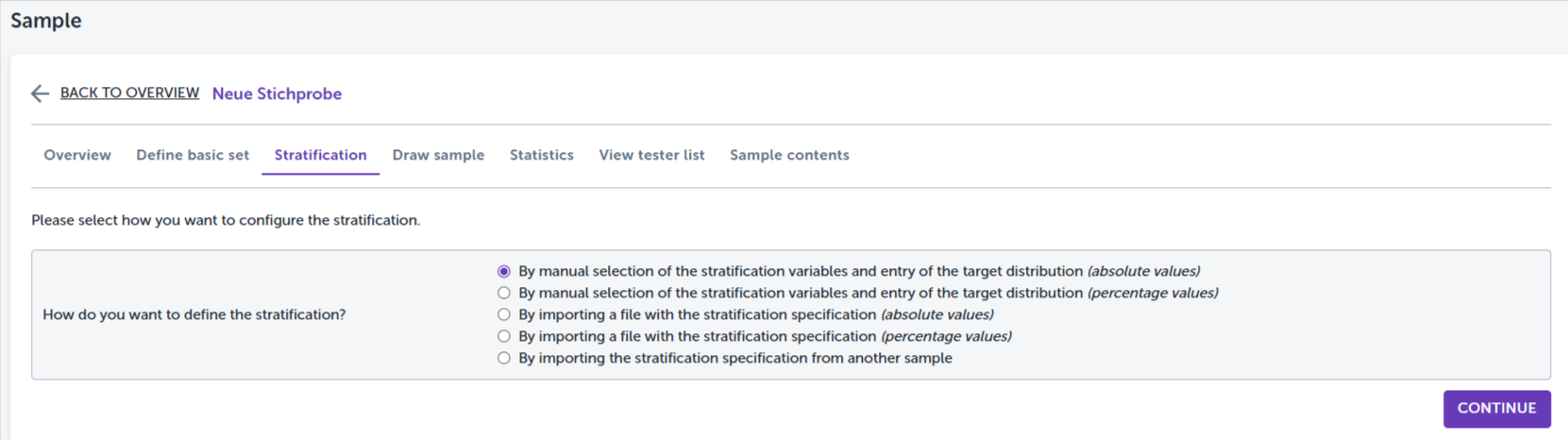The height and width of the screenshot is (440, 1568).
Task: Select manual selection with absolute values radio
Action: click(504, 272)
